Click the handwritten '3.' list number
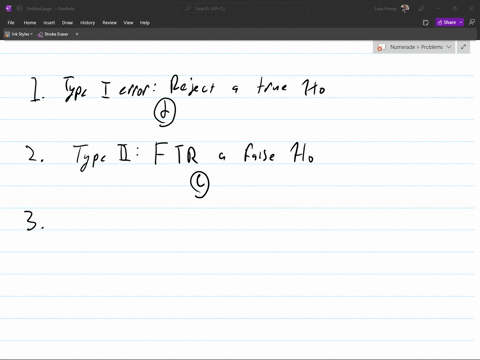 34,221
